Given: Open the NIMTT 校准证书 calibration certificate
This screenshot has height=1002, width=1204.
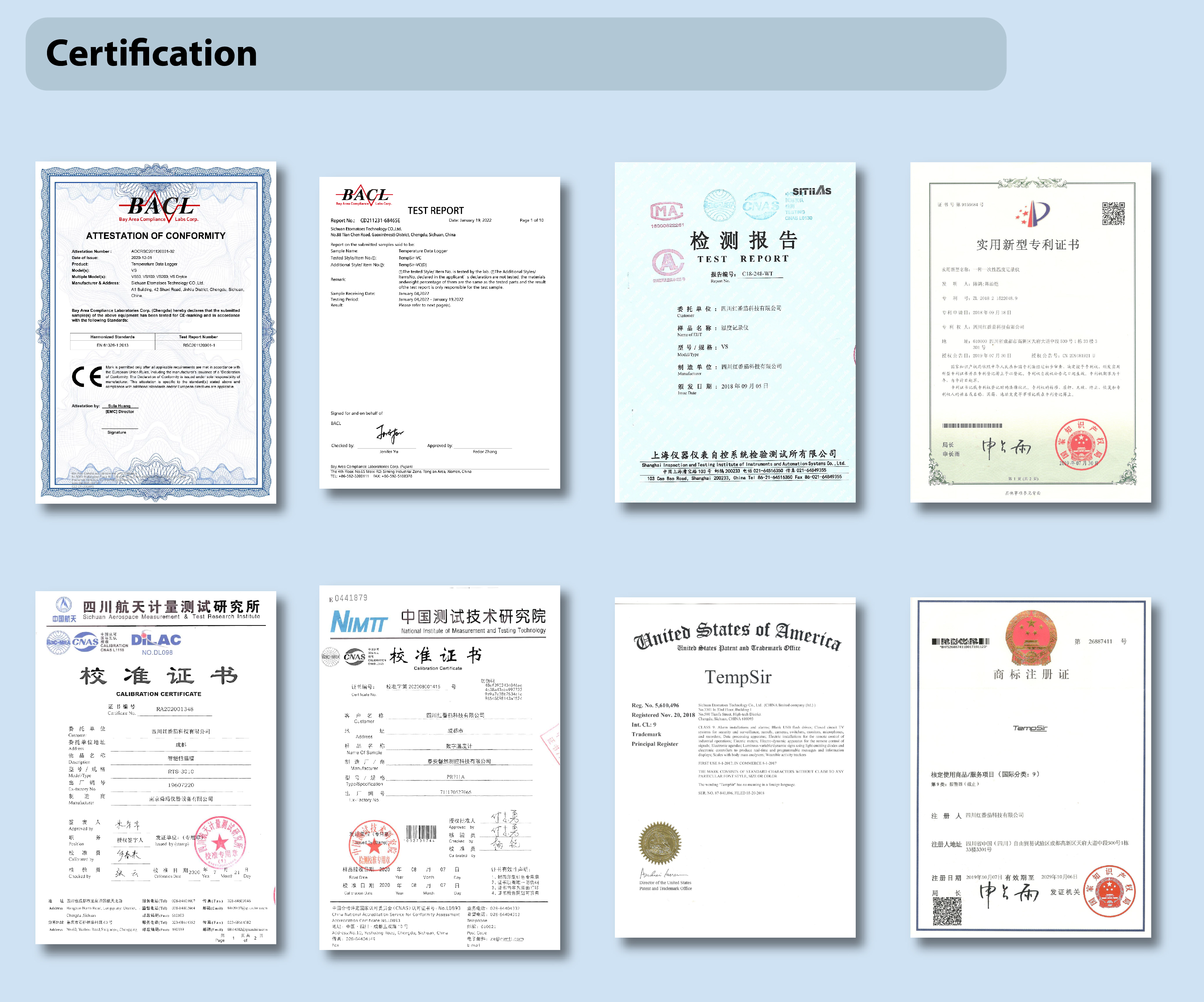Looking at the screenshot, I should [x=439, y=767].
